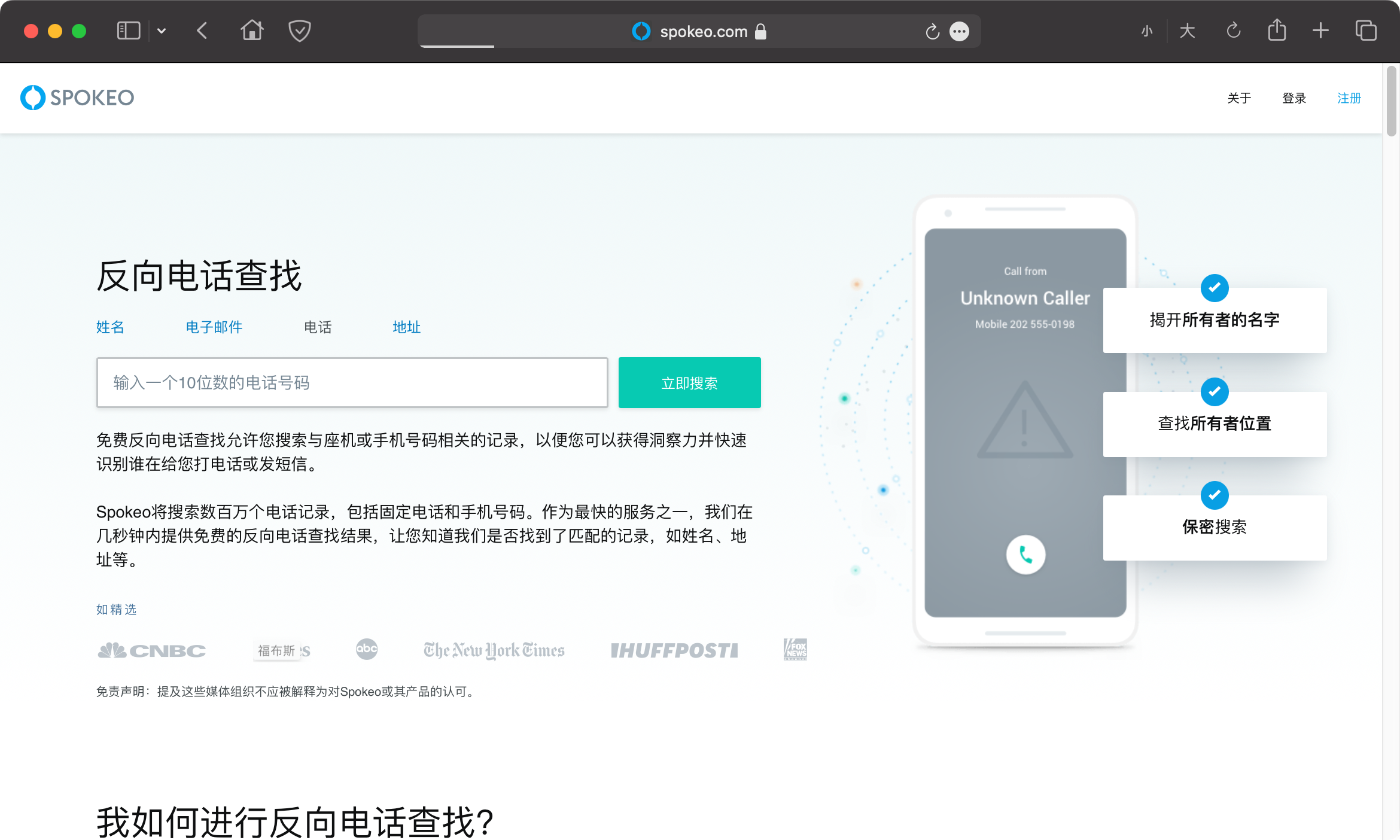
Task: Switch to the 地址 search tab
Action: click(x=407, y=327)
